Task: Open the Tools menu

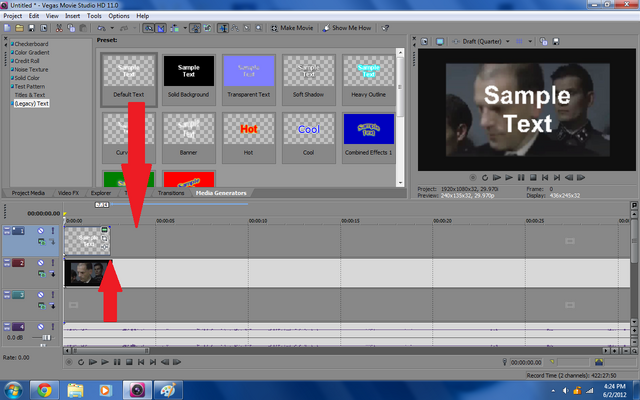Action: click(94, 16)
